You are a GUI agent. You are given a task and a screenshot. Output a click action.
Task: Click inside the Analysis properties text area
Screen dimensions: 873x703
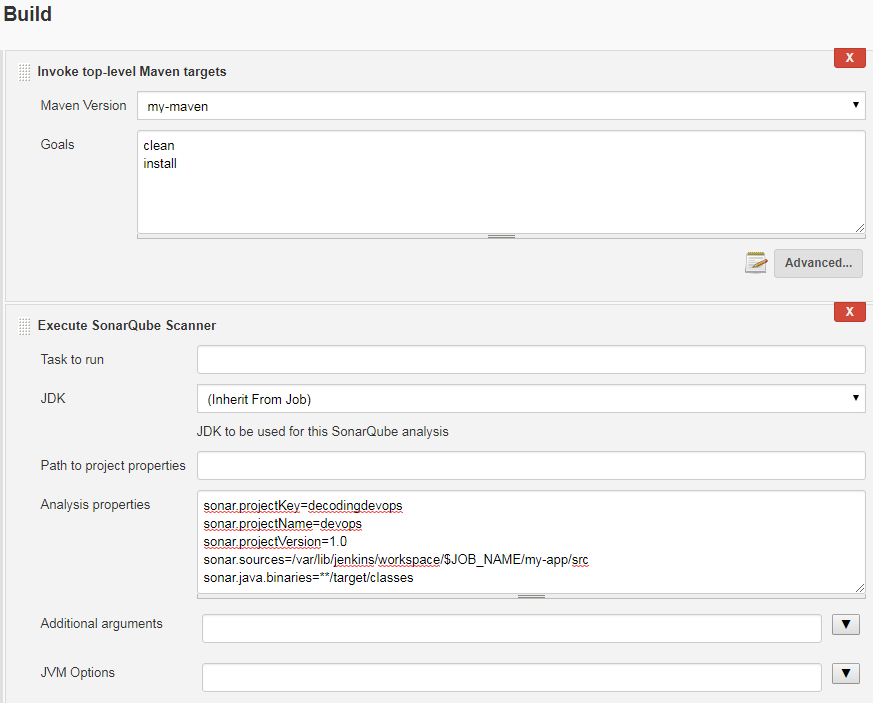click(x=531, y=542)
